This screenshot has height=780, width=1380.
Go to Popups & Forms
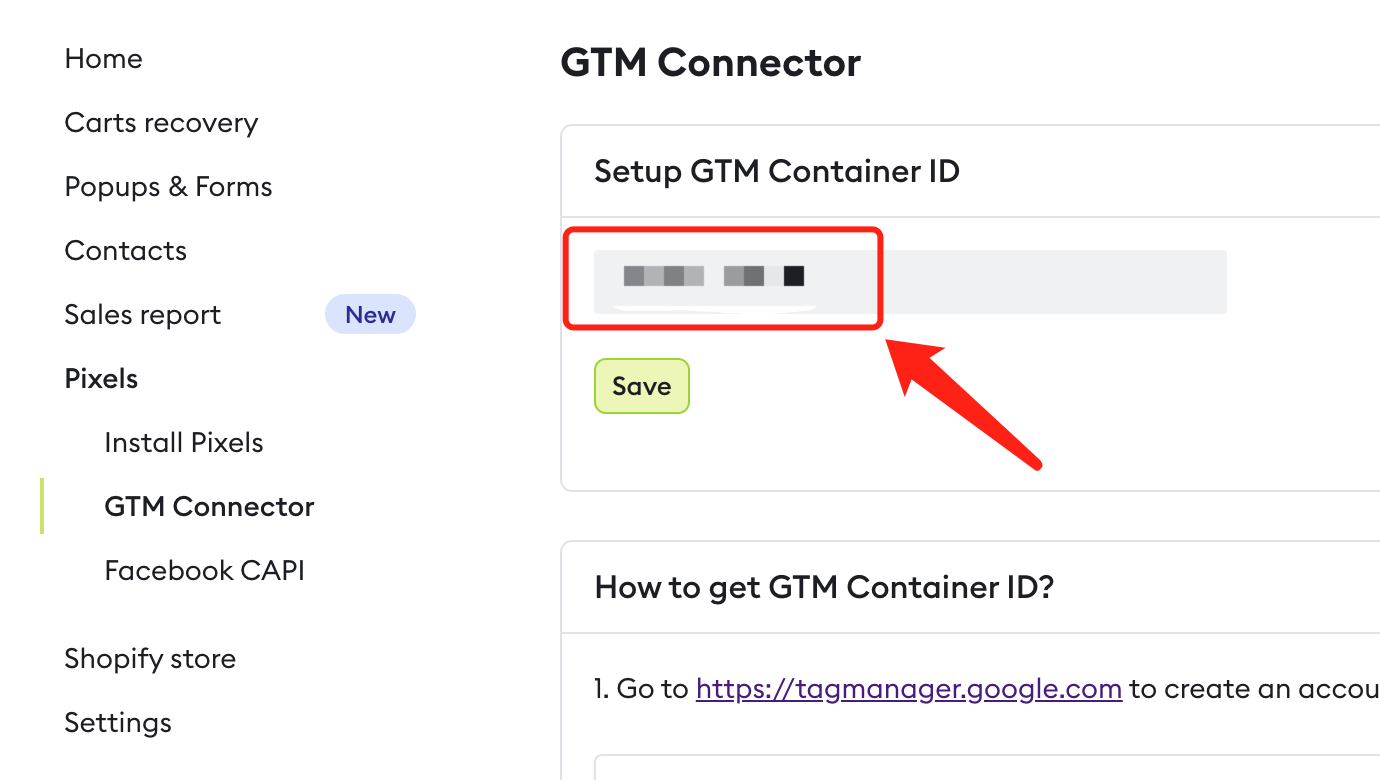tap(168, 186)
